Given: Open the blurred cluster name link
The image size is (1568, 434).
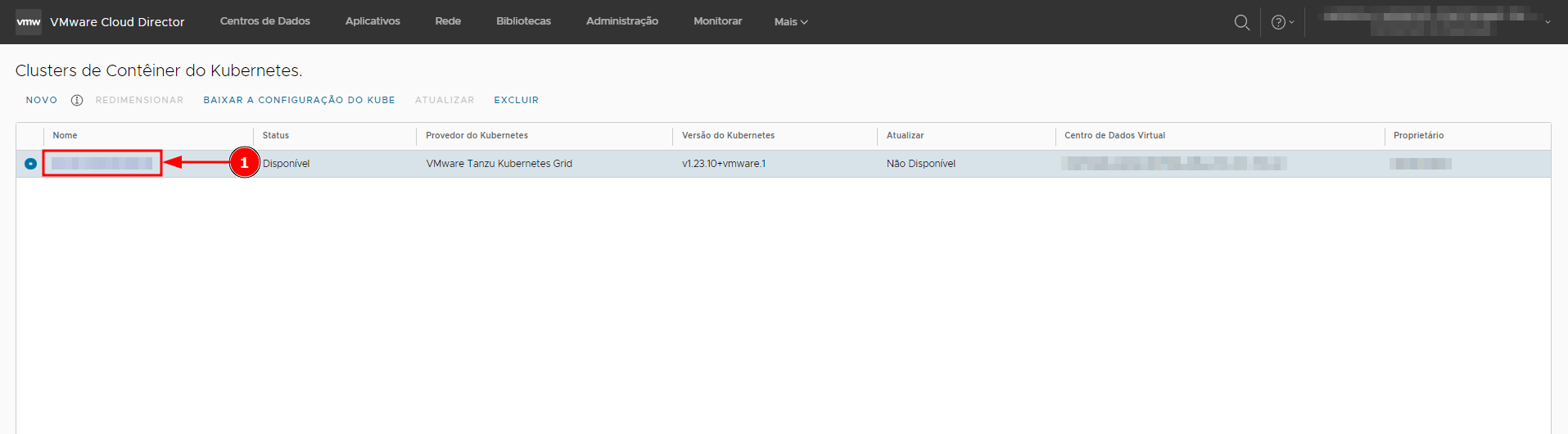Looking at the screenshot, I should pos(102,164).
